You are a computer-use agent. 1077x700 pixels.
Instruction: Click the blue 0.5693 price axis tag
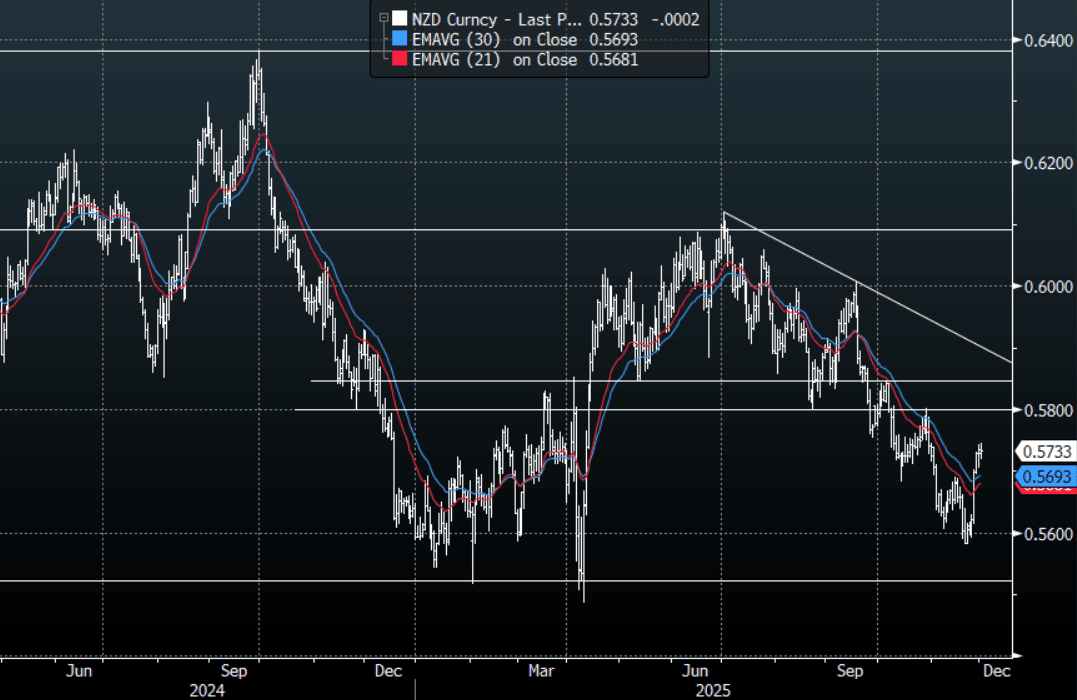coord(1043,476)
